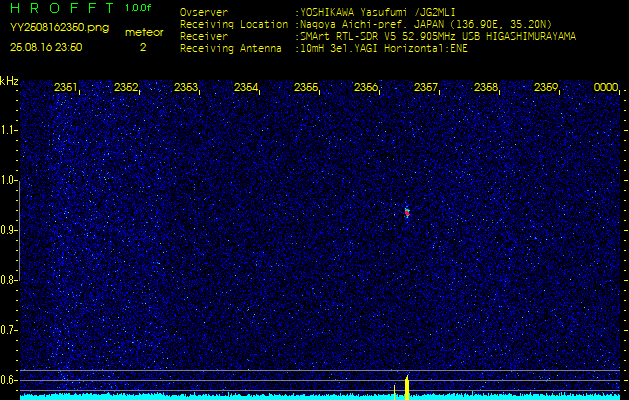Click the gray vertical range bar beside 0.9

click(x=19, y=230)
